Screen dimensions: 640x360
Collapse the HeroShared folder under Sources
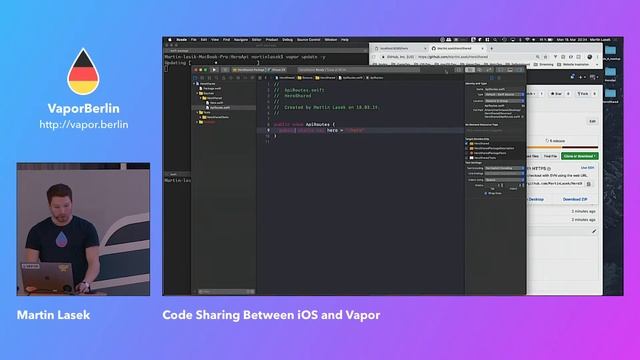click(200, 98)
